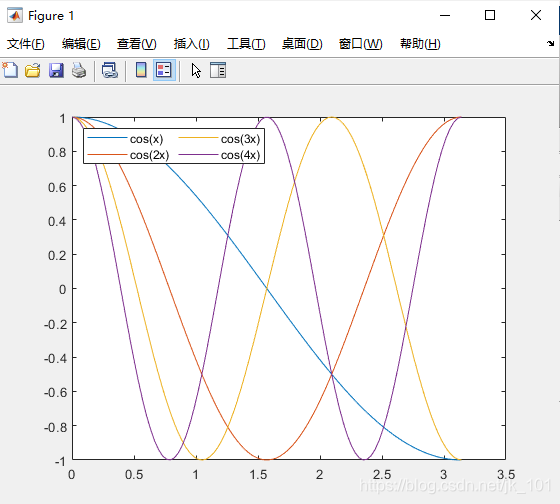The height and width of the screenshot is (504, 560).
Task: Click the blue cos(x) line sample in legend
Action: 107,138
